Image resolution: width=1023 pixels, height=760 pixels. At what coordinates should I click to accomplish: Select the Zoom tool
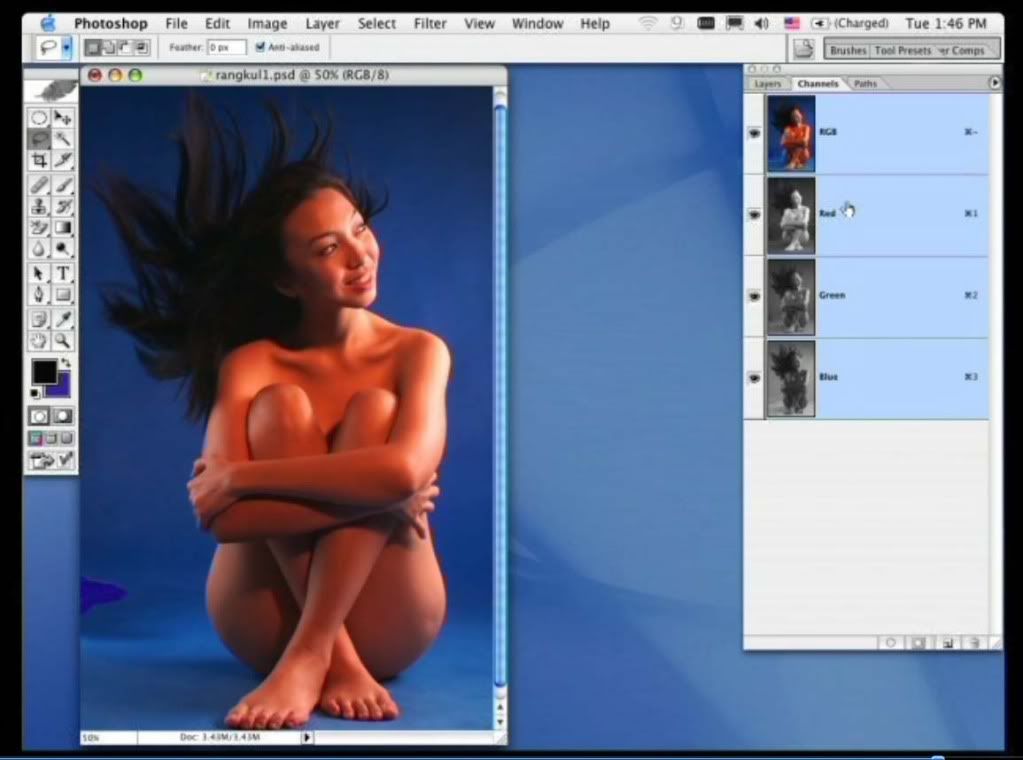pyautogui.click(x=63, y=340)
